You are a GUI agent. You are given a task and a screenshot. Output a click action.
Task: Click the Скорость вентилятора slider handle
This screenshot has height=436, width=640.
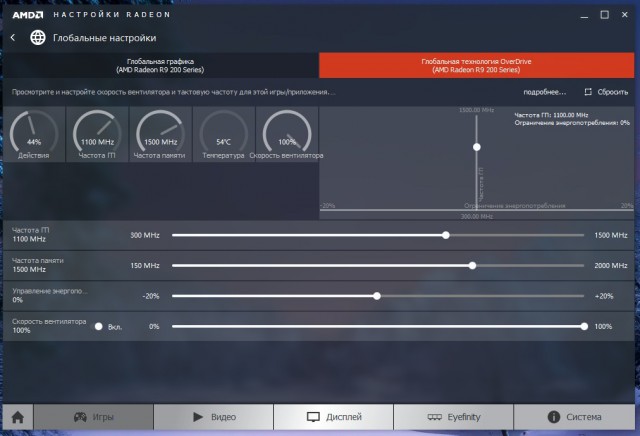point(584,327)
